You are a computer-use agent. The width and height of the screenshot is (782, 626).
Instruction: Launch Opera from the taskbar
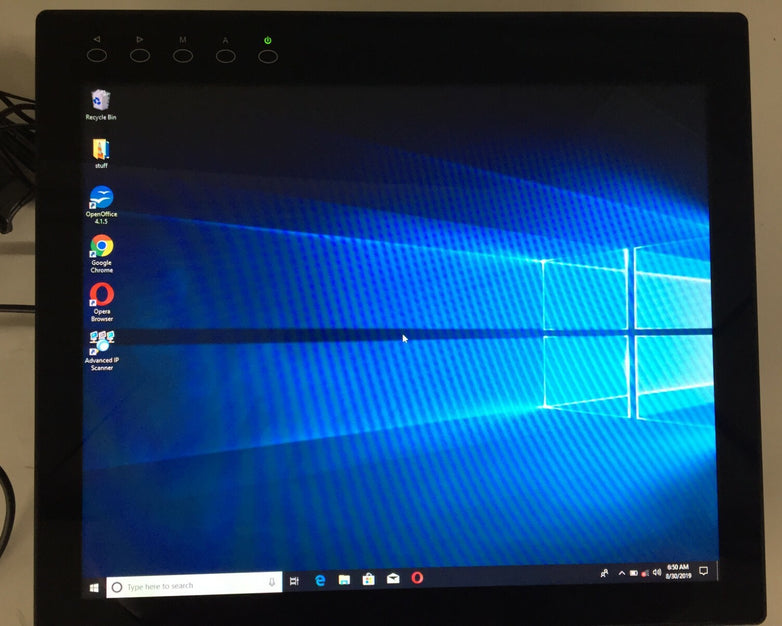click(x=417, y=578)
